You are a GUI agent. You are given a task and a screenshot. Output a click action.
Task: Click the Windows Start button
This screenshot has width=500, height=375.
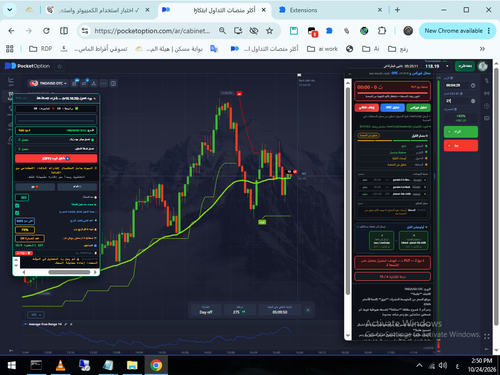point(12,365)
